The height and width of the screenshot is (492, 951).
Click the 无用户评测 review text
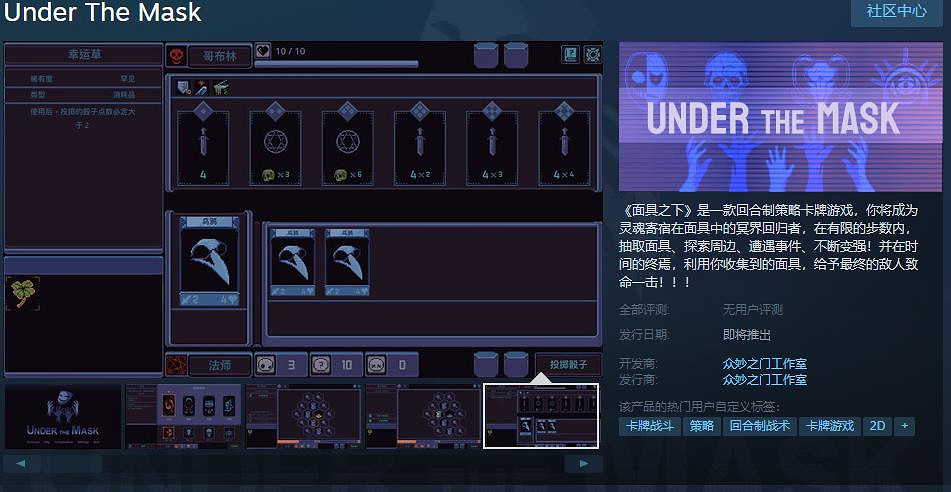tap(752, 310)
